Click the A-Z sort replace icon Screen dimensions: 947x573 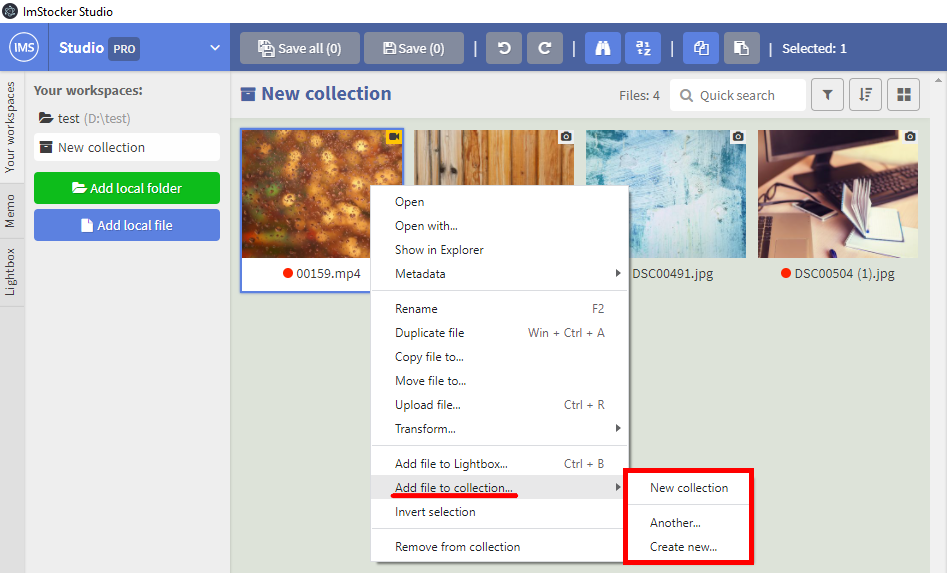[643, 48]
